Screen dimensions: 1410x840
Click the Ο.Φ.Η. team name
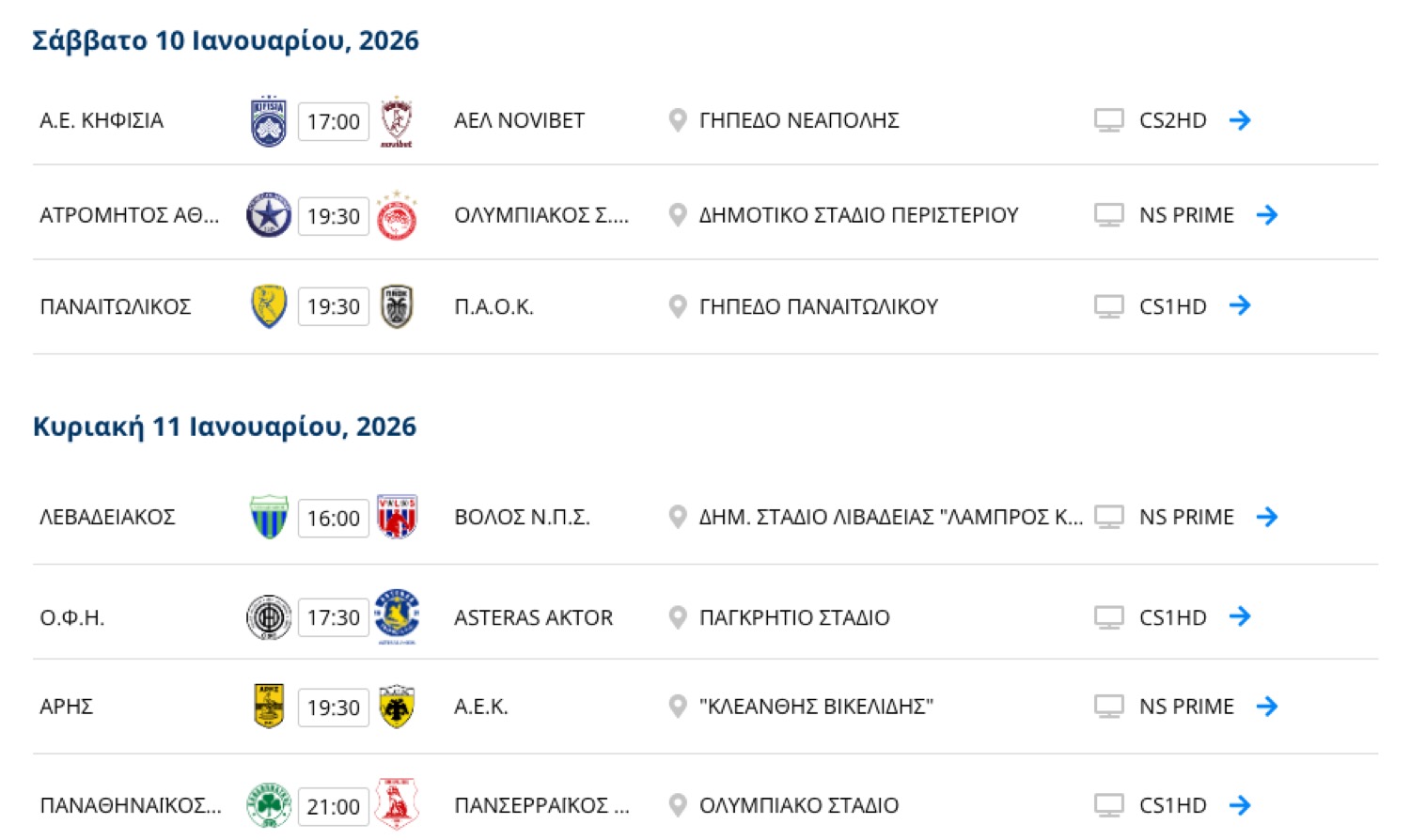[x=72, y=618]
